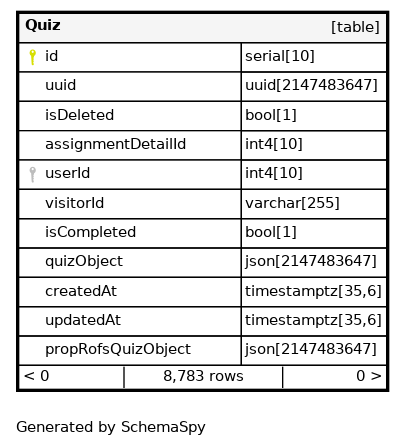Select the createdAt column name
This screenshot has height=447, width=405.
pos(81,291)
